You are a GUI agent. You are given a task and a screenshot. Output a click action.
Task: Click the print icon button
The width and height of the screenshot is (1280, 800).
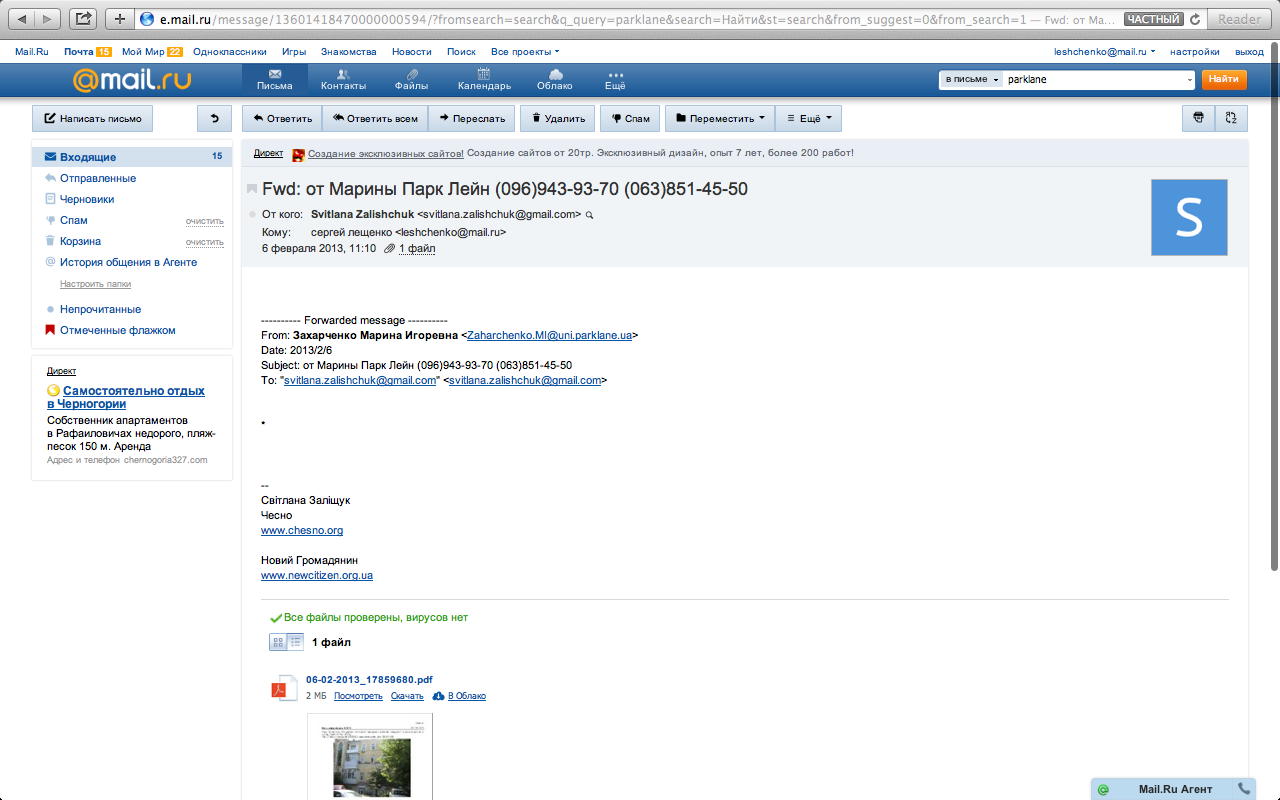1198,118
